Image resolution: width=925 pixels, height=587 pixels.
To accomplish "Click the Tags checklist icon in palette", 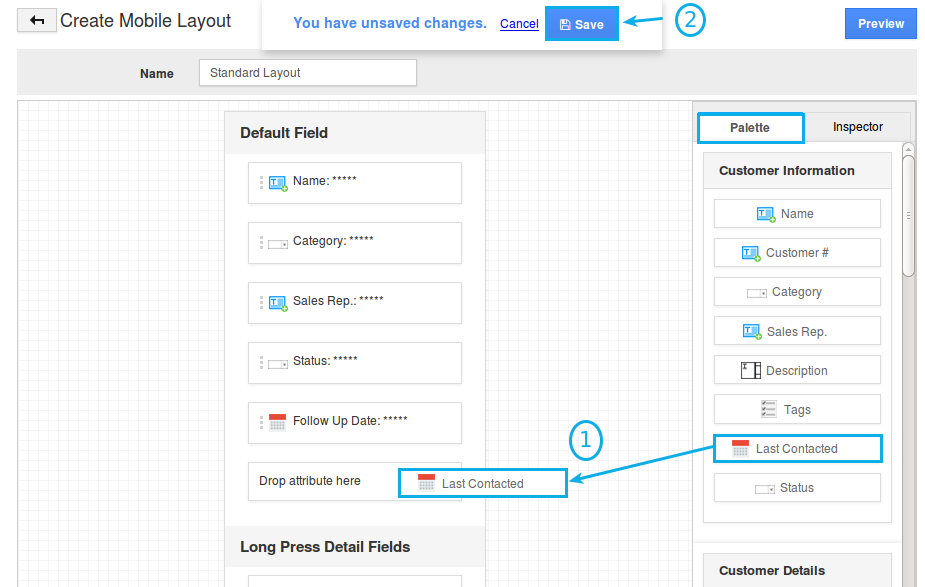I will (x=769, y=410).
